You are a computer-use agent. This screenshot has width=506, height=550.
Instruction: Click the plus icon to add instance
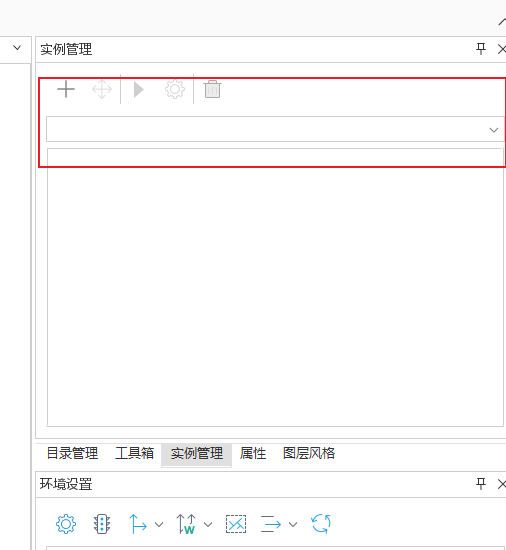pos(66,89)
